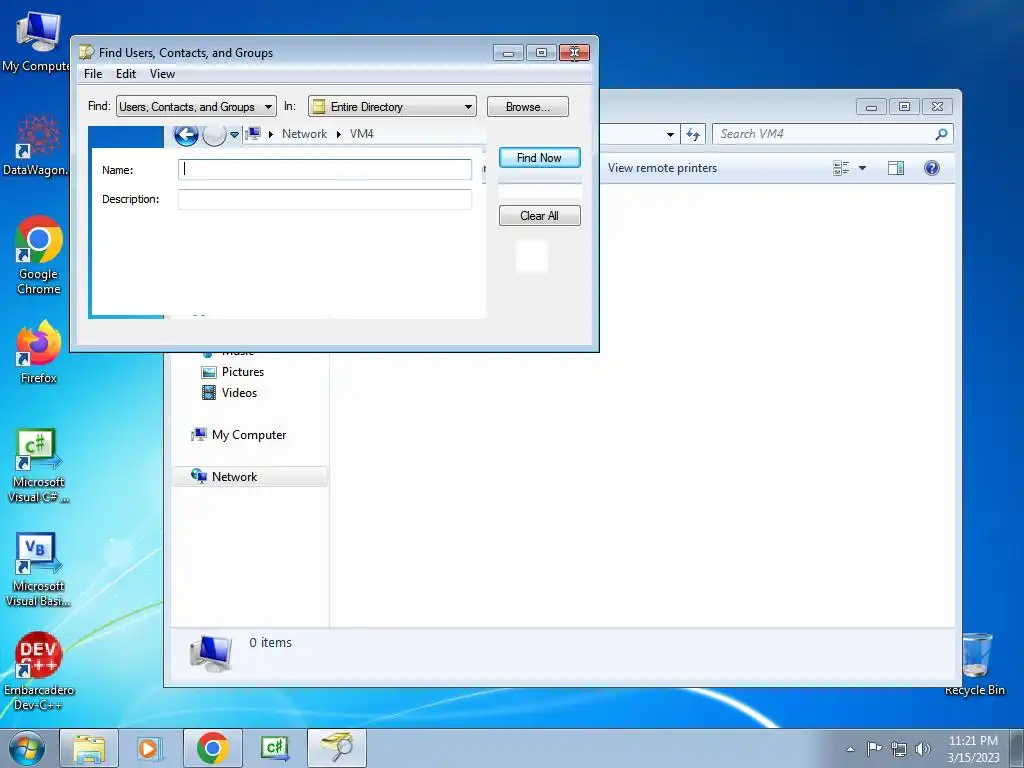Show hidden system tray icons
1024x768 pixels.
[x=850, y=749]
